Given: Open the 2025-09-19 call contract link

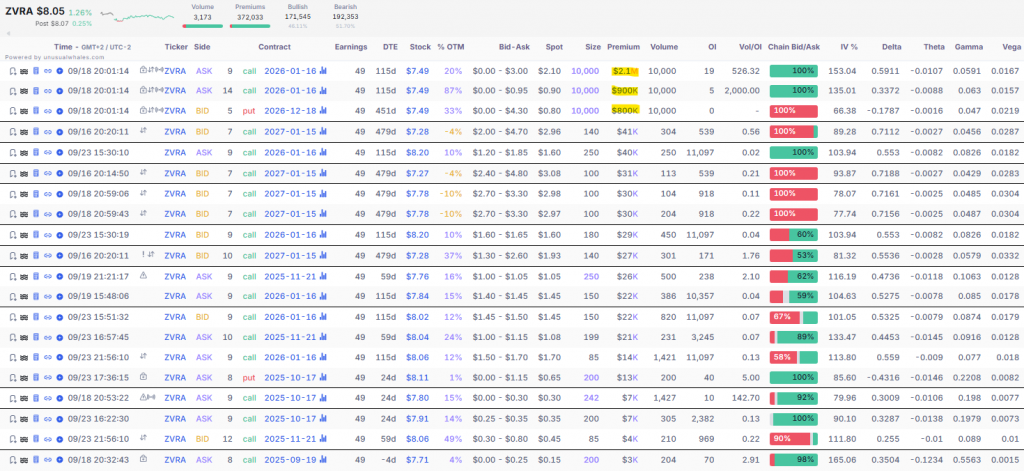Looking at the screenshot, I should click(x=290, y=460).
